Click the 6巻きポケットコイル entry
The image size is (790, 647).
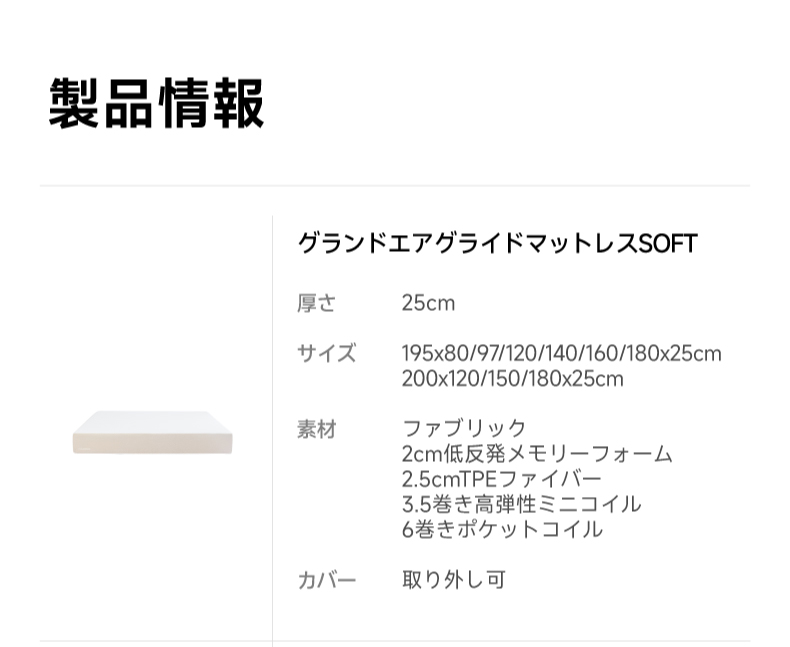tap(502, 530)
